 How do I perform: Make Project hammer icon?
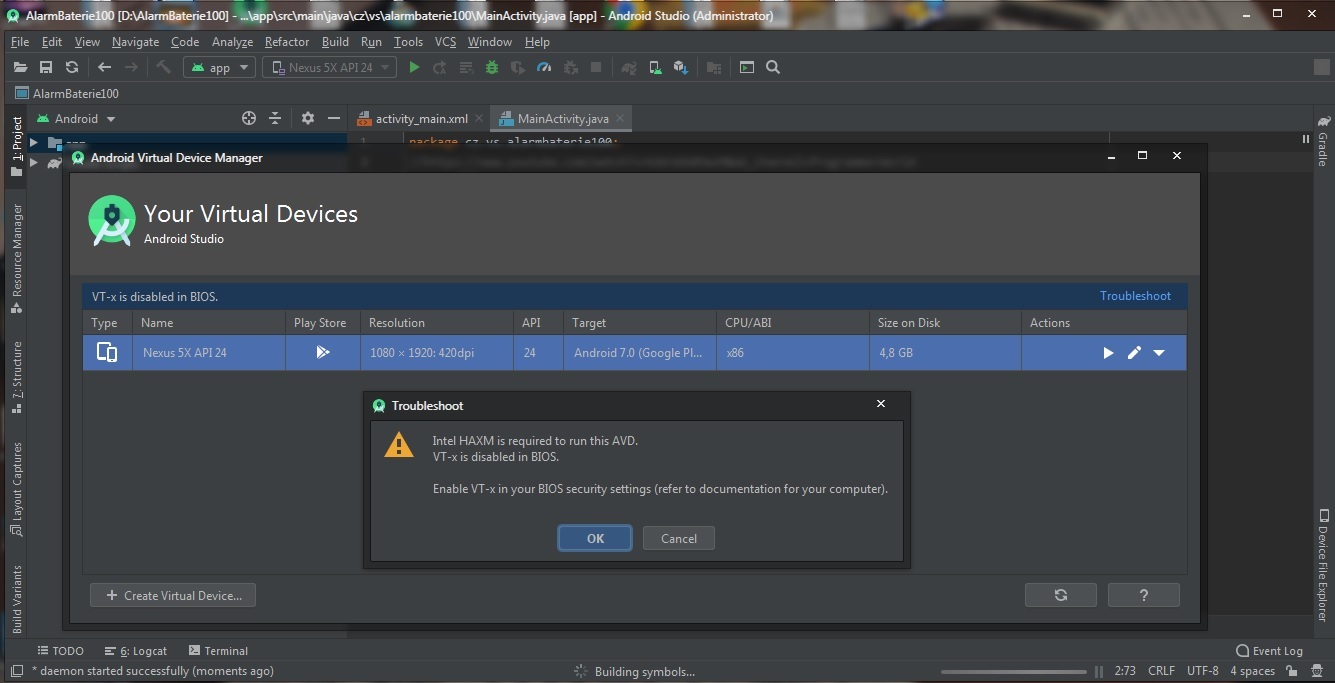point(164,67)
